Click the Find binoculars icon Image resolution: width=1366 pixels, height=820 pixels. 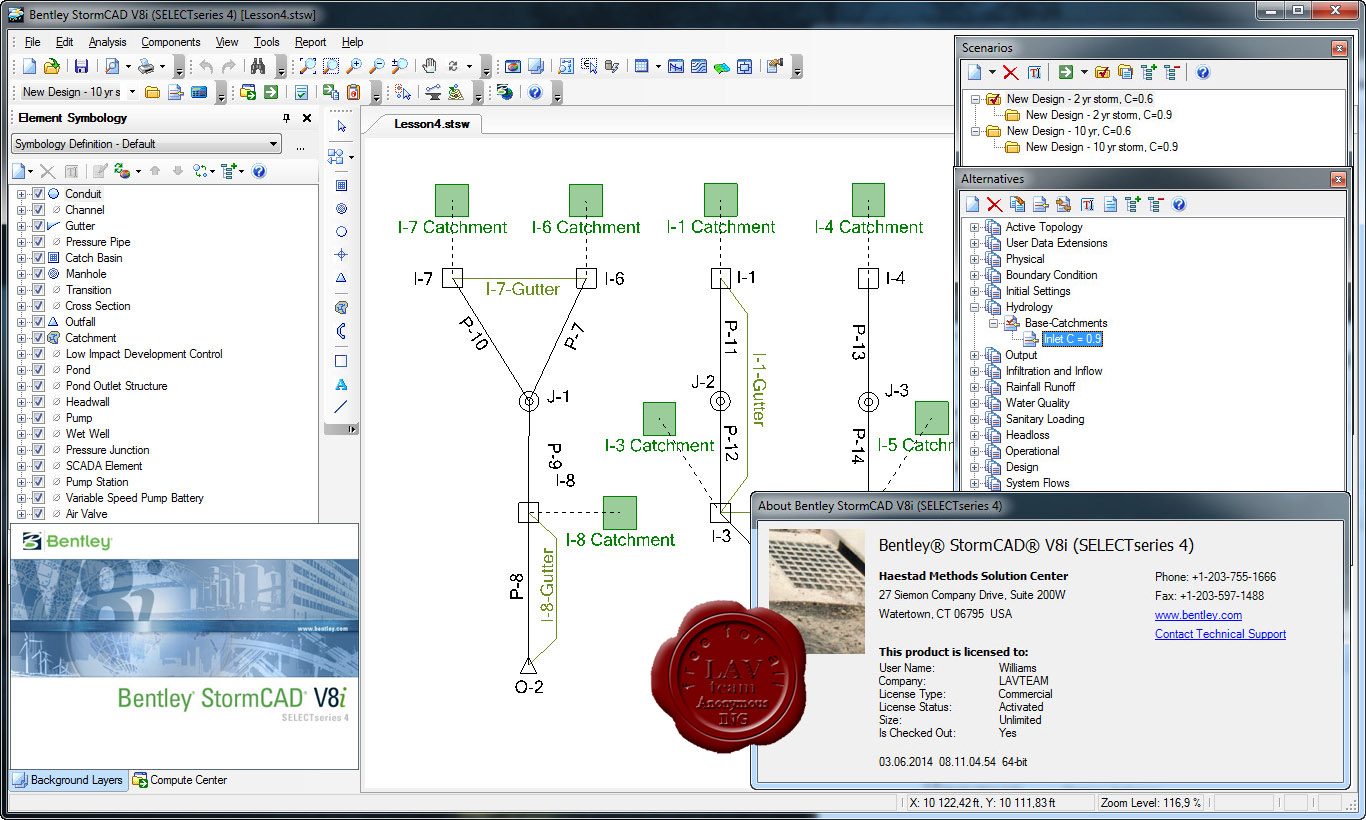point(257,66)
